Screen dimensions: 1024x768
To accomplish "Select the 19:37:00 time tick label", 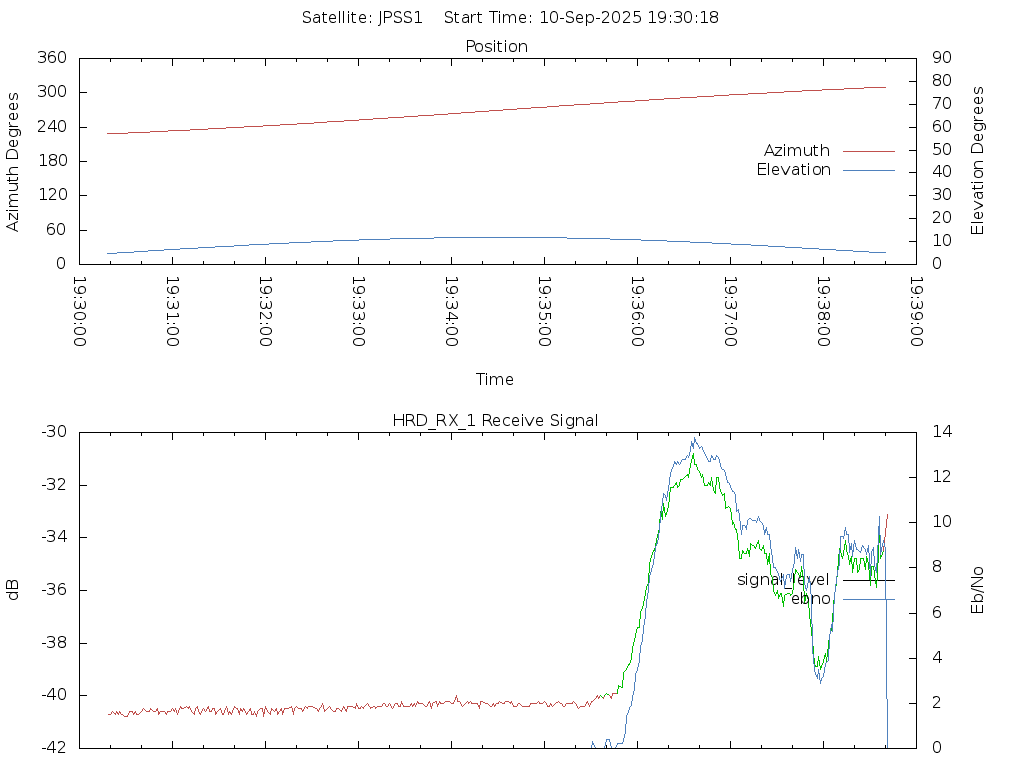I will click(731, 312).
